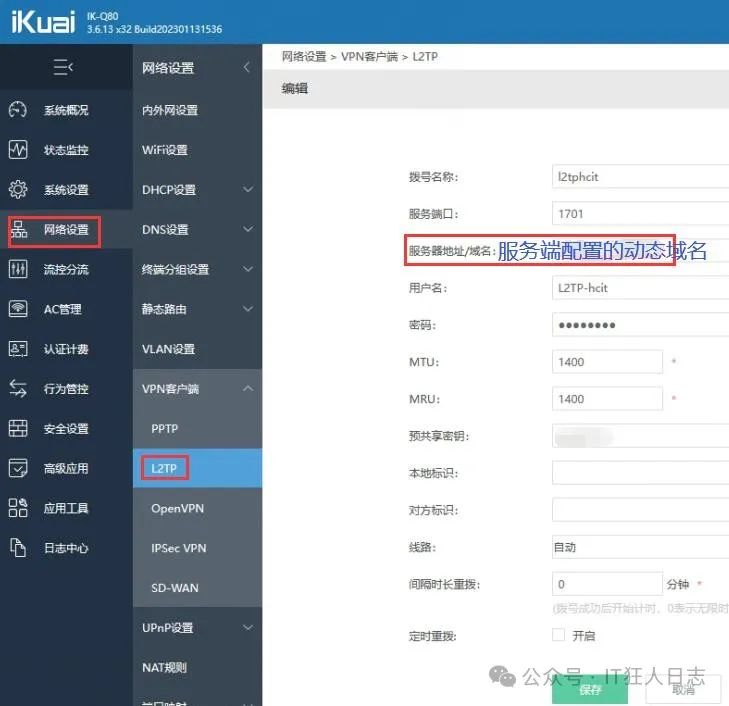The width and height of the screenshot is (729, 706).
Task: Click the 安全设置 firewall icon
Action: point(18,429)
